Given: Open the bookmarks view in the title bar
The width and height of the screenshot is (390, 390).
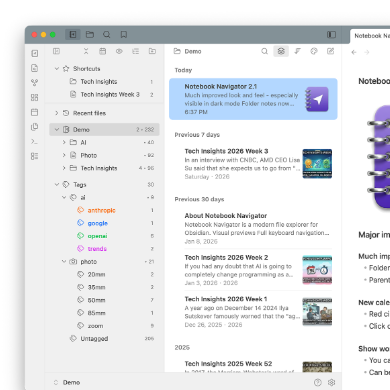Looking at the screenshot, I should click(124, 34).
